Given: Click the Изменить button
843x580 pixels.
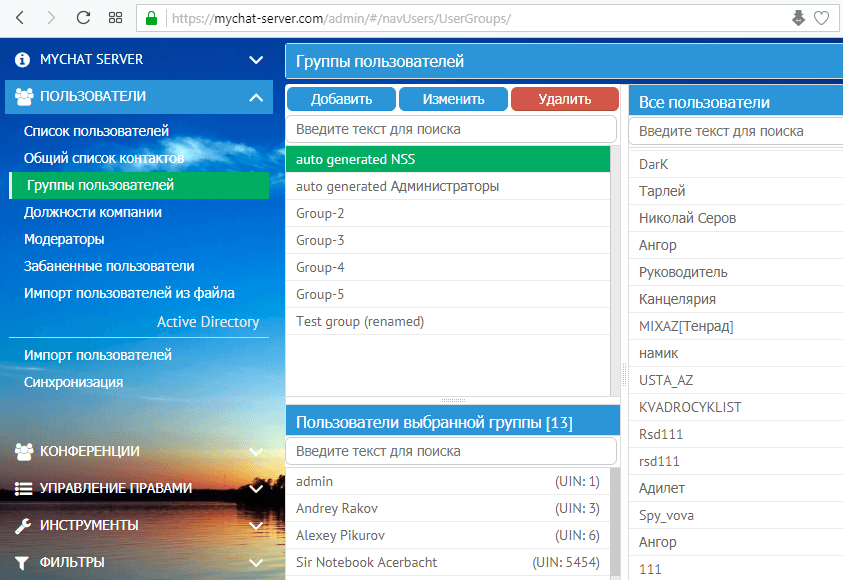Looking at the screenshot, I should point(453,99).
